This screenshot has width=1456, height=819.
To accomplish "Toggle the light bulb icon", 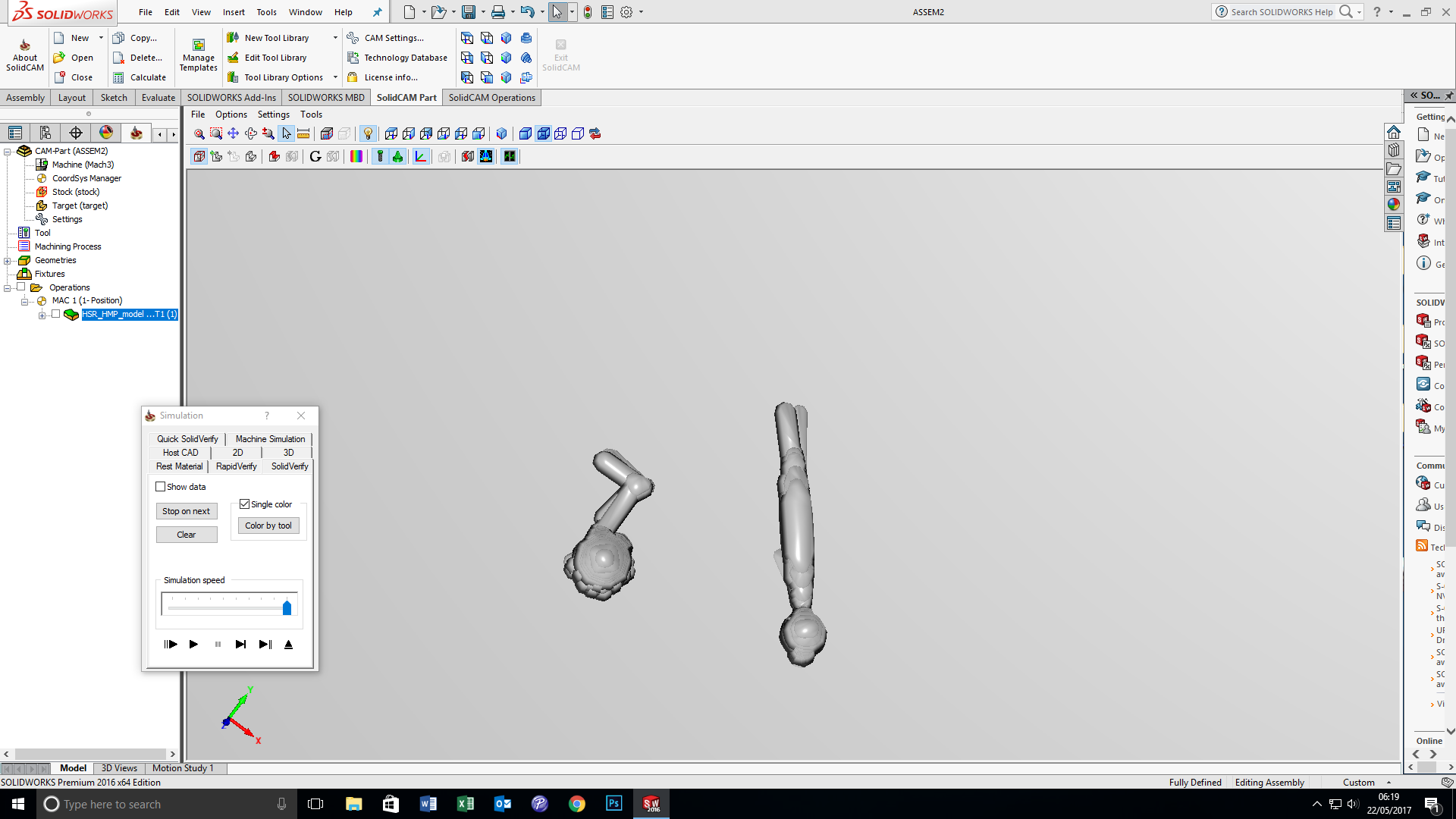I will click(368, 133).
